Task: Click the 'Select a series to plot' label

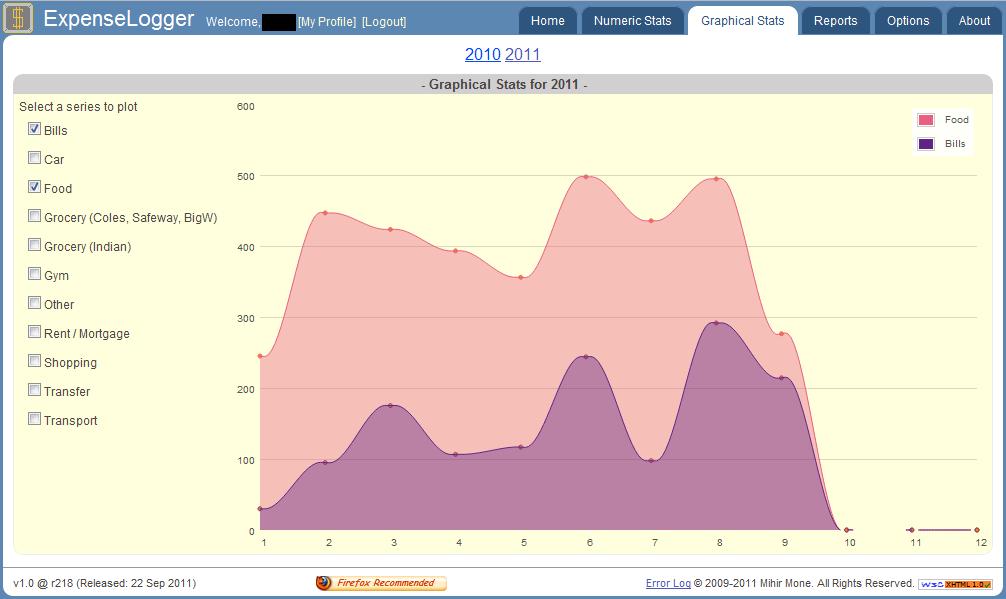Action: click(78, 106)
